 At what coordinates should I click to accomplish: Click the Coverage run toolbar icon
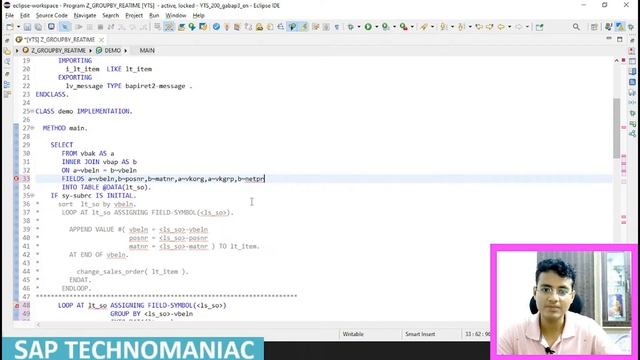pyautogui.click(x=385, y=27)
